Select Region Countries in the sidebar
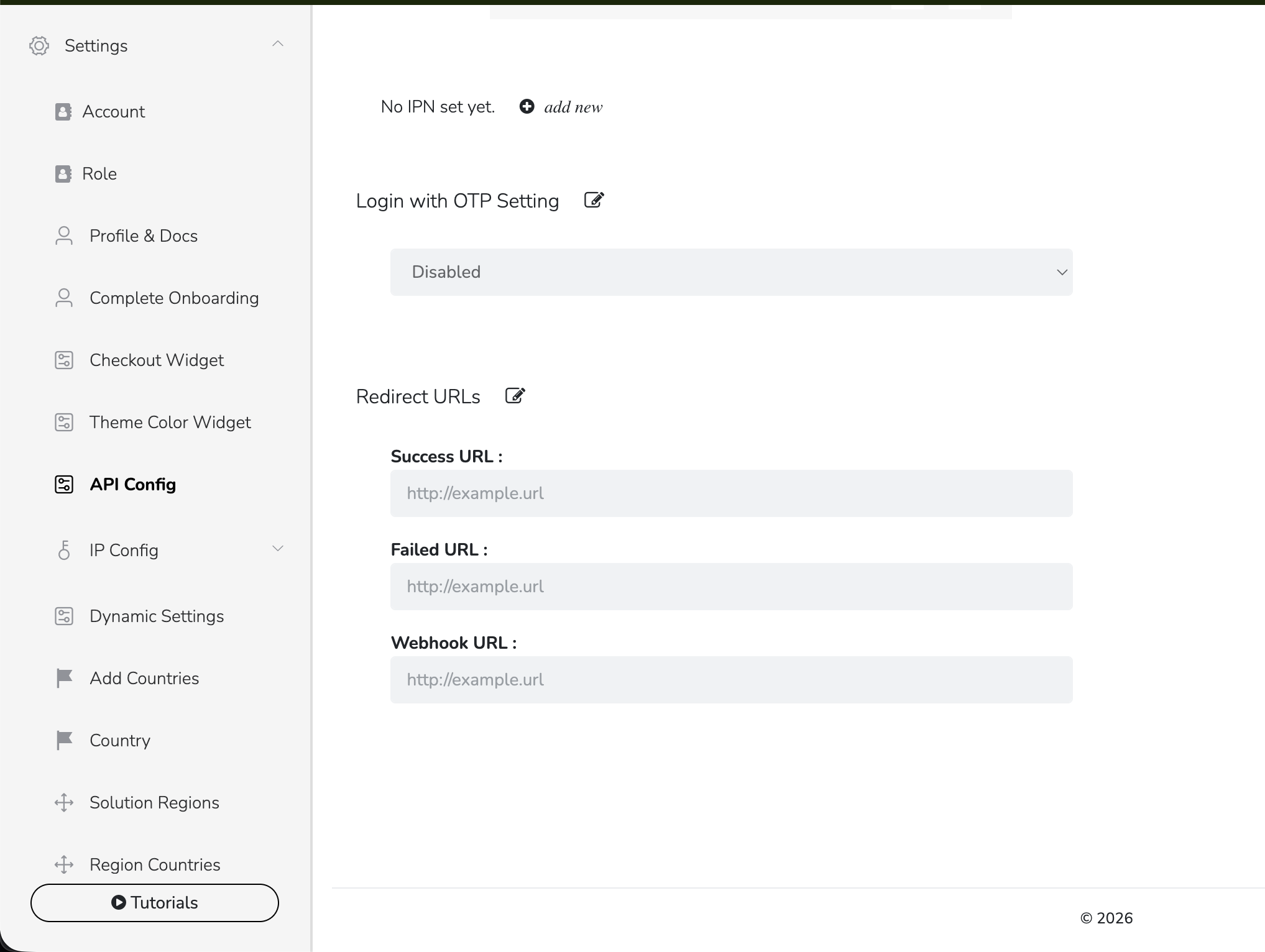This screenshot has height=952, width=1265. click(x=154, y=864)
